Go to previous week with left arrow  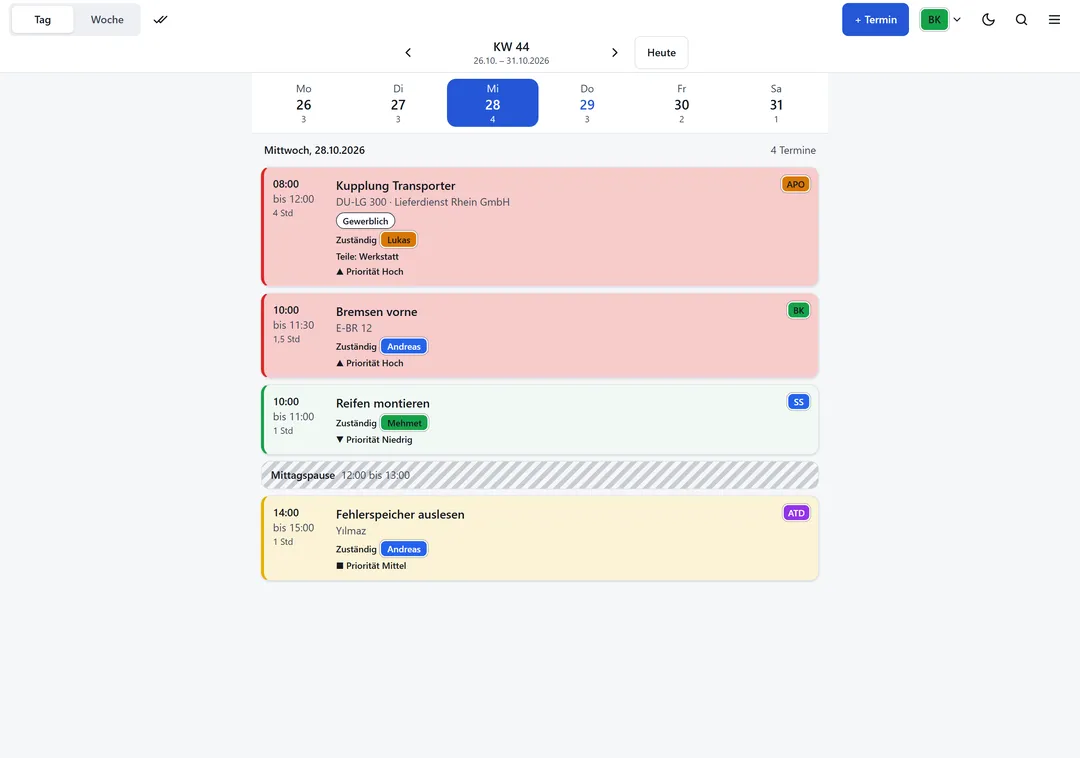(408, 52)
